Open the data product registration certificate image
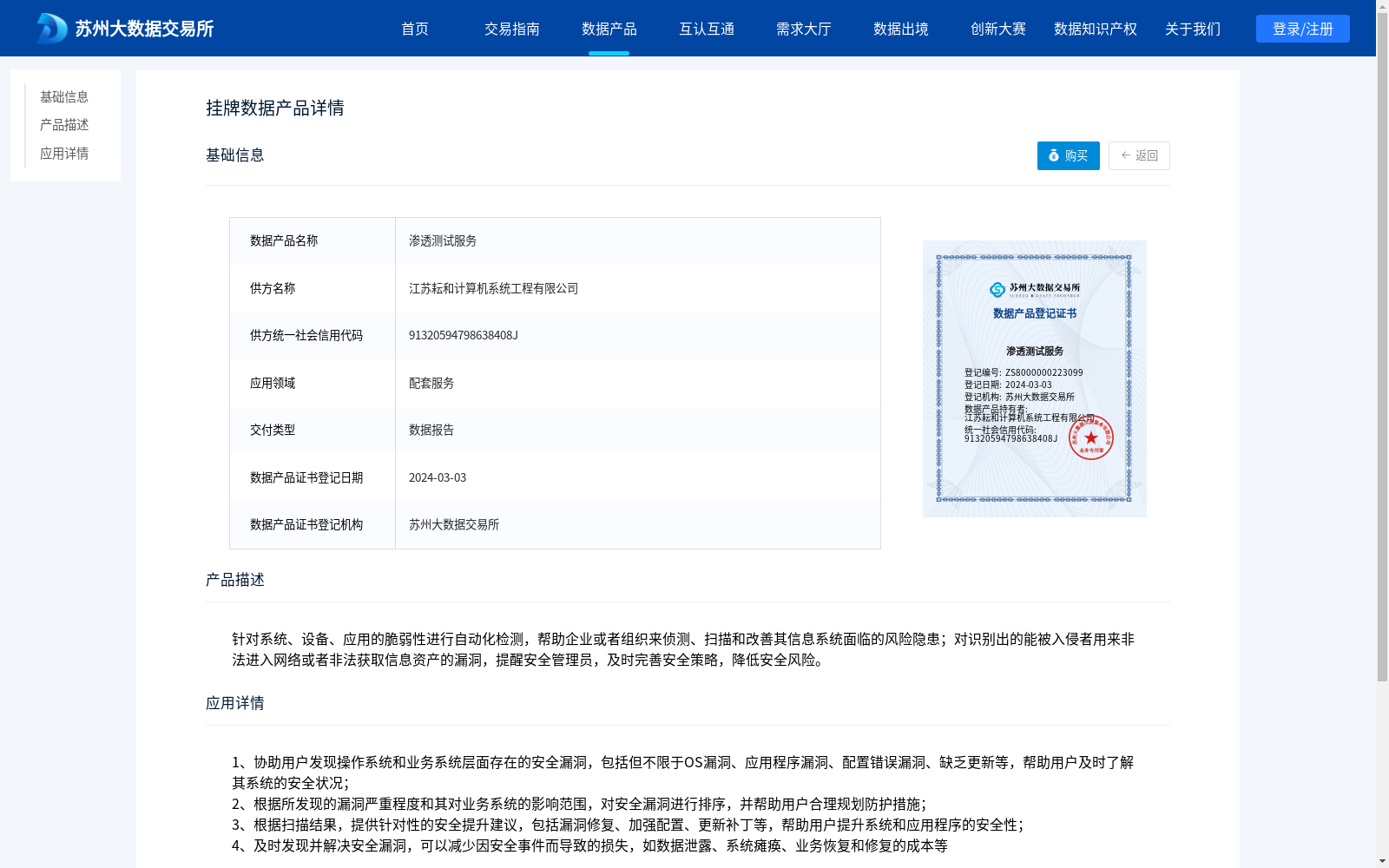The image size is (1389, 868). pos(1035,378)
